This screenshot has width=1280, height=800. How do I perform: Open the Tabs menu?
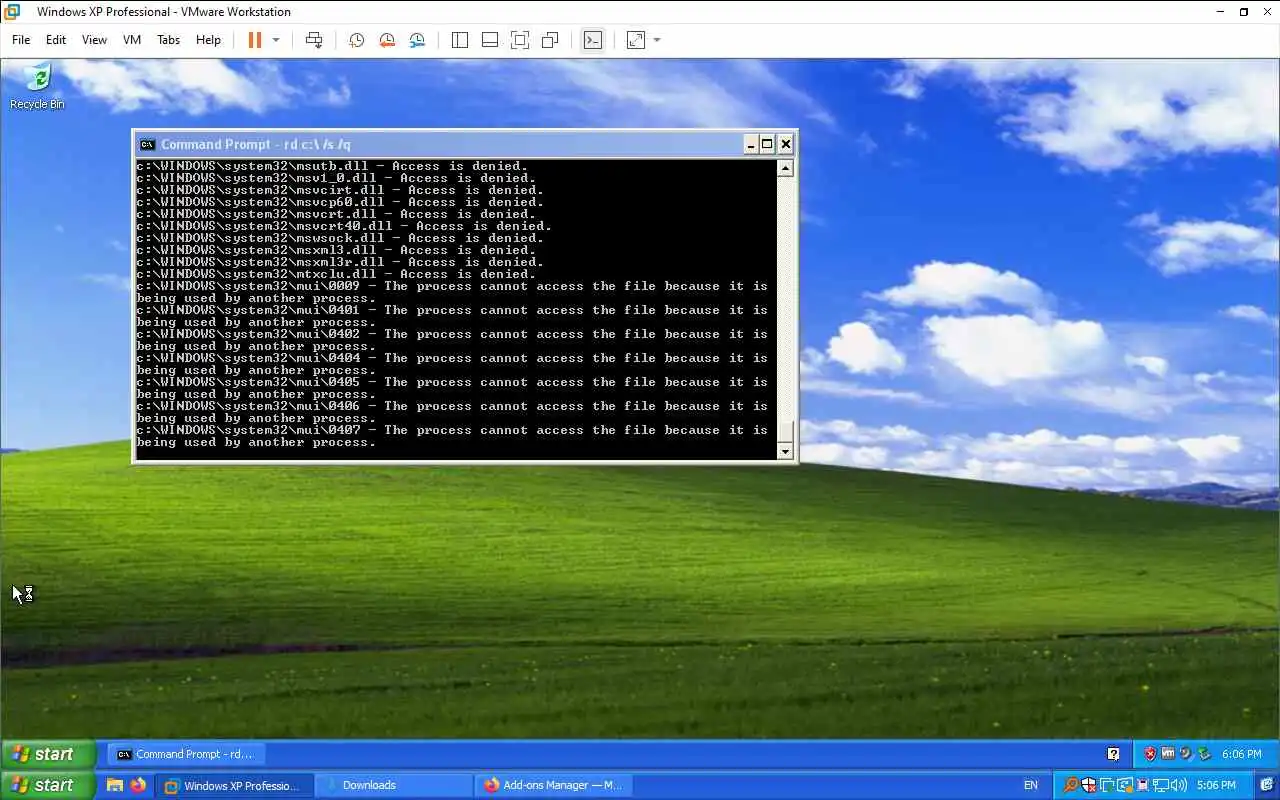168,40
